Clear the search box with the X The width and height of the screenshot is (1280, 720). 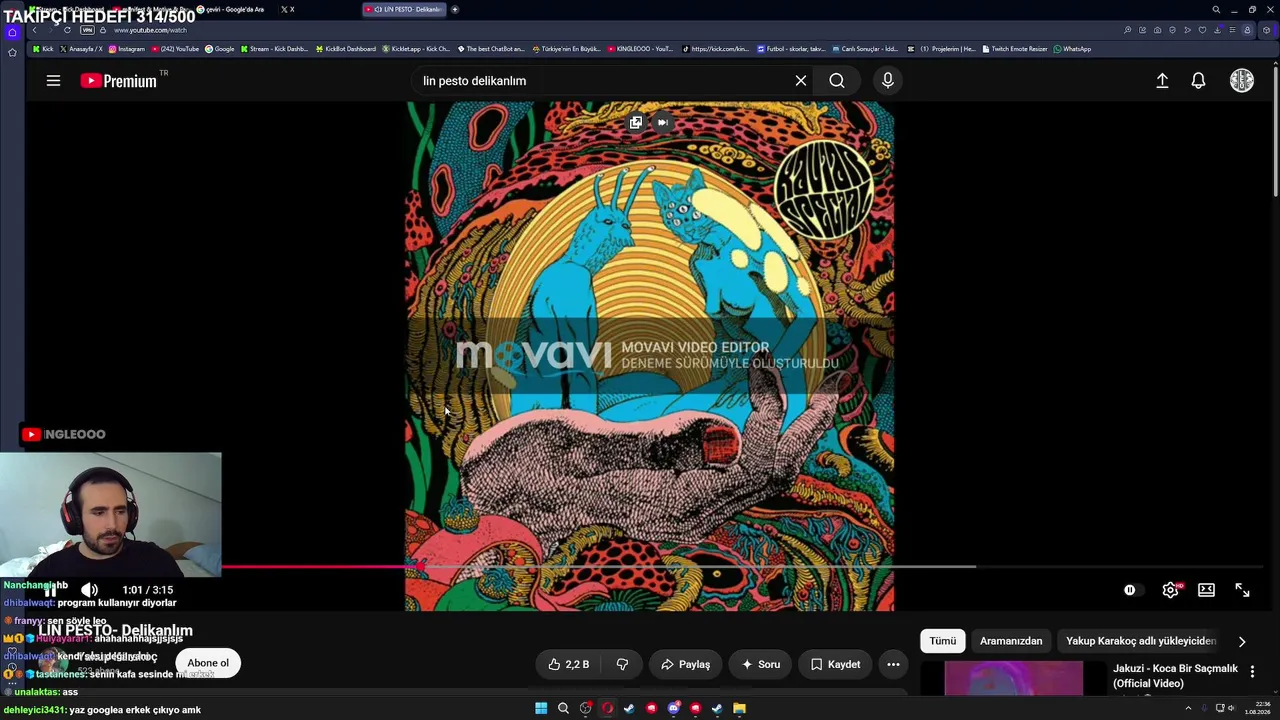click(801, 81)
